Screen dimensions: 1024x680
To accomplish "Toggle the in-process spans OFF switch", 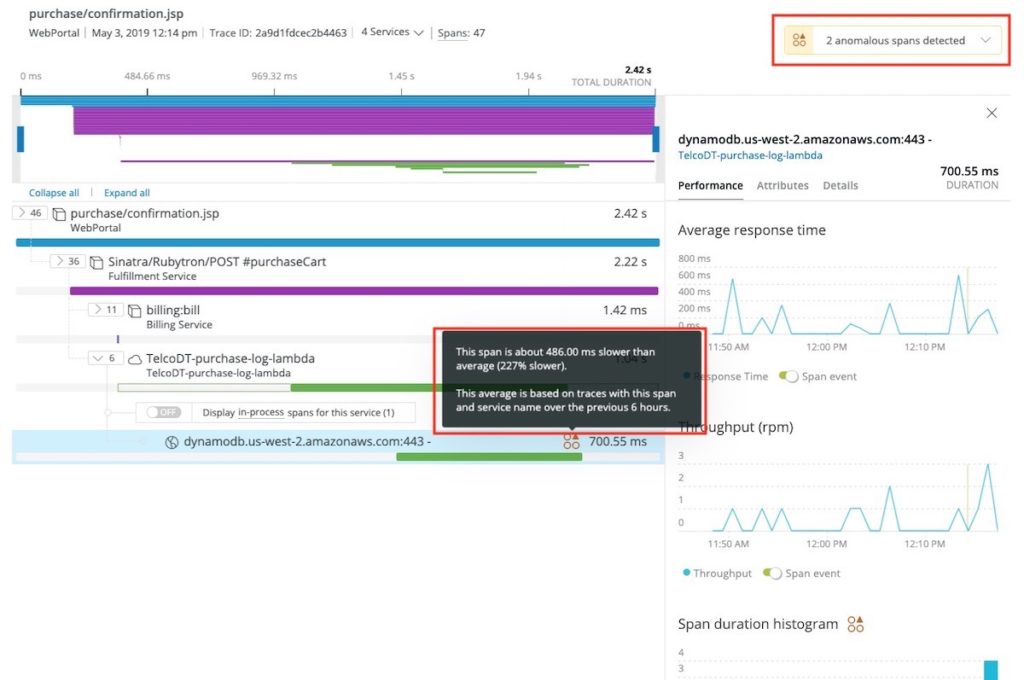I will (163, 412).
